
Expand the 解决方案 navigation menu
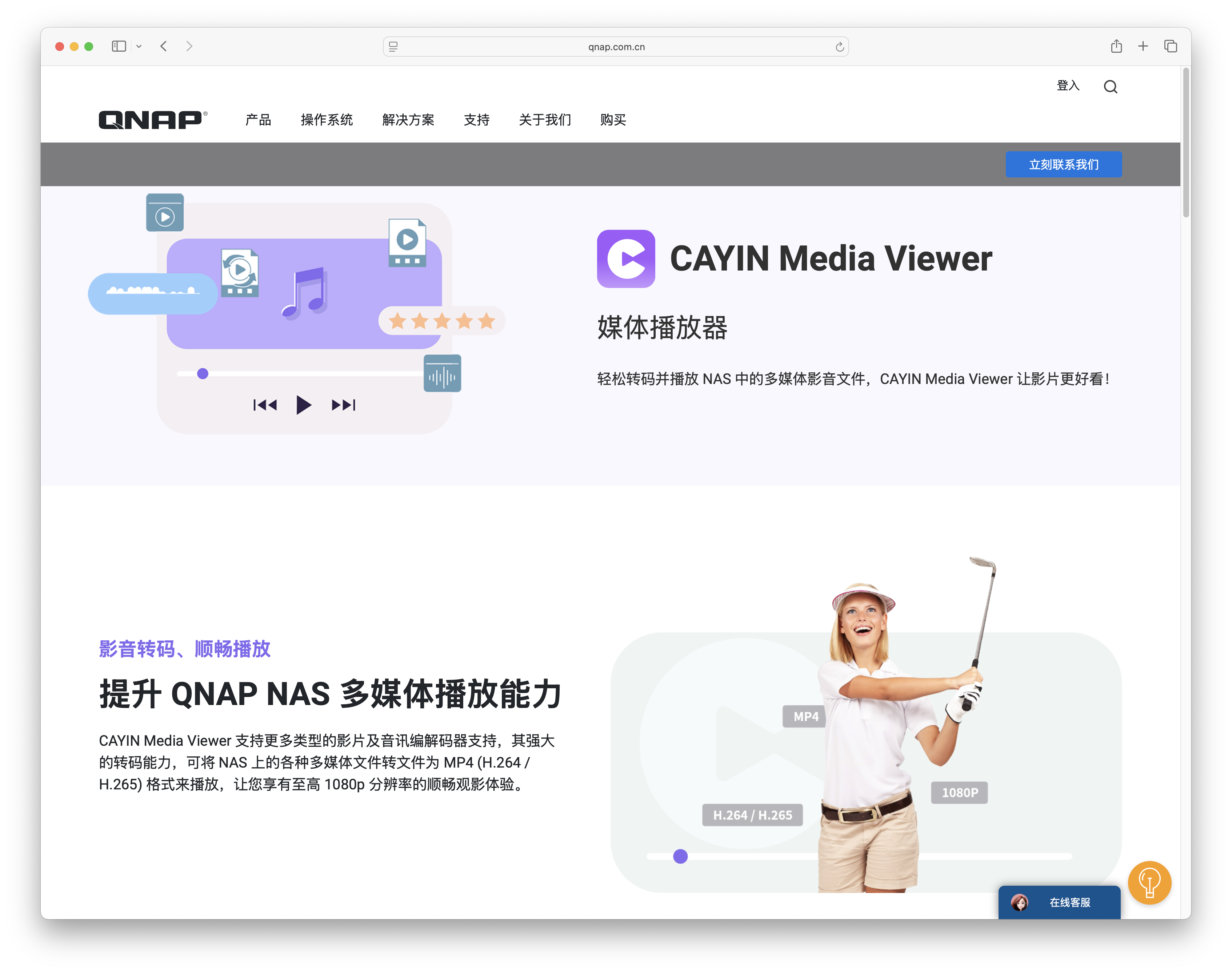(408, 120)
